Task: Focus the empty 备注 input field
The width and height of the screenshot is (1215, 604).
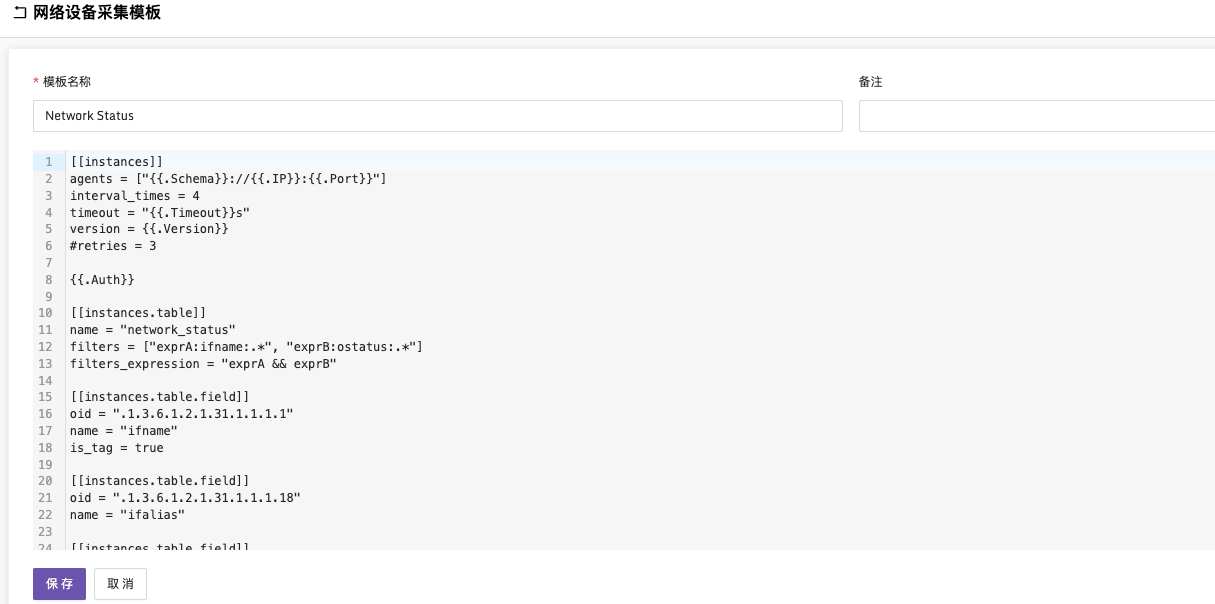Action: pos(1037,116)
